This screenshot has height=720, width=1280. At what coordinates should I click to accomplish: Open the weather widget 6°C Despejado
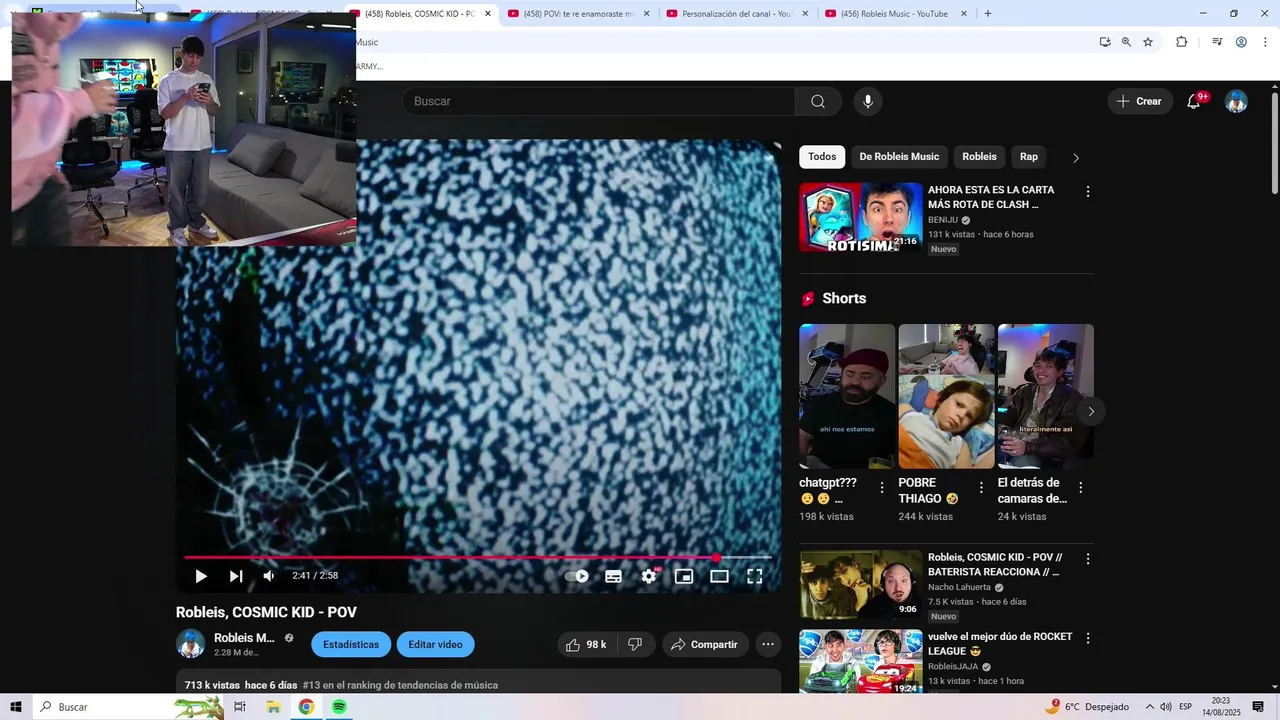pyautogui.click(x=1087, y=707)
